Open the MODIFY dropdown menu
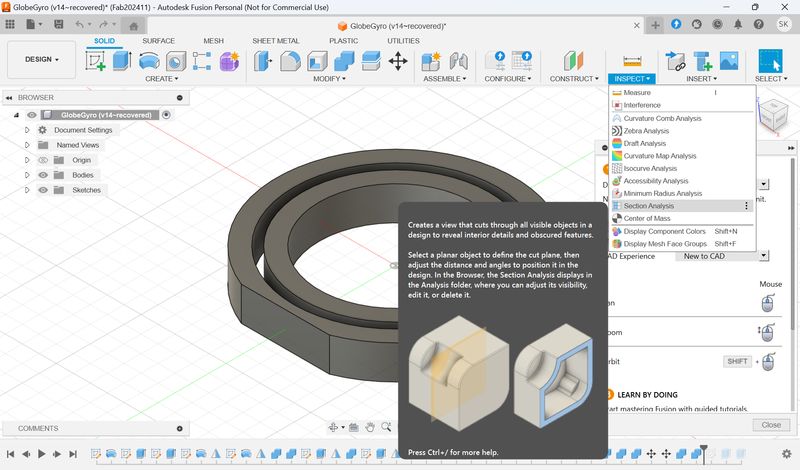The width and height of the screenshot is (800, 470). point(329,79)
